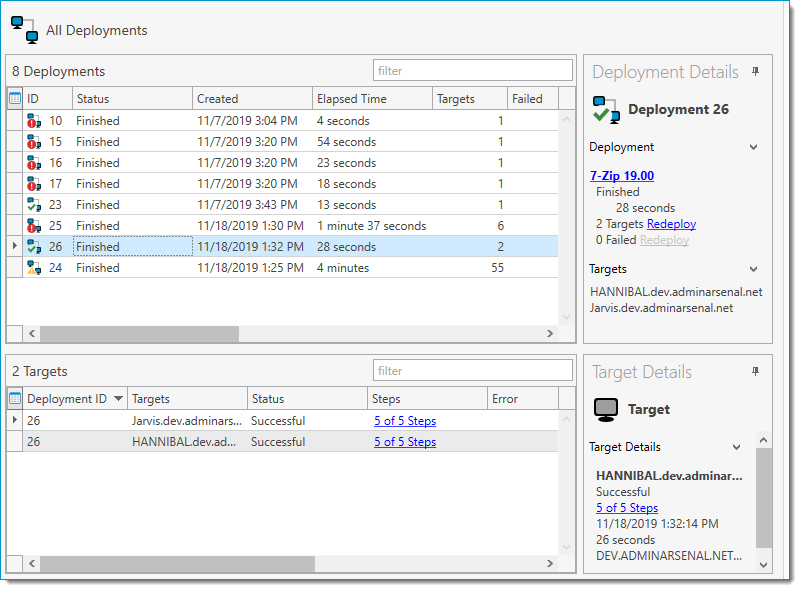Pin the Deployment Details panel
Image resolution: width=800 pixels, height=590 pixels.
(x=755, y=72)
